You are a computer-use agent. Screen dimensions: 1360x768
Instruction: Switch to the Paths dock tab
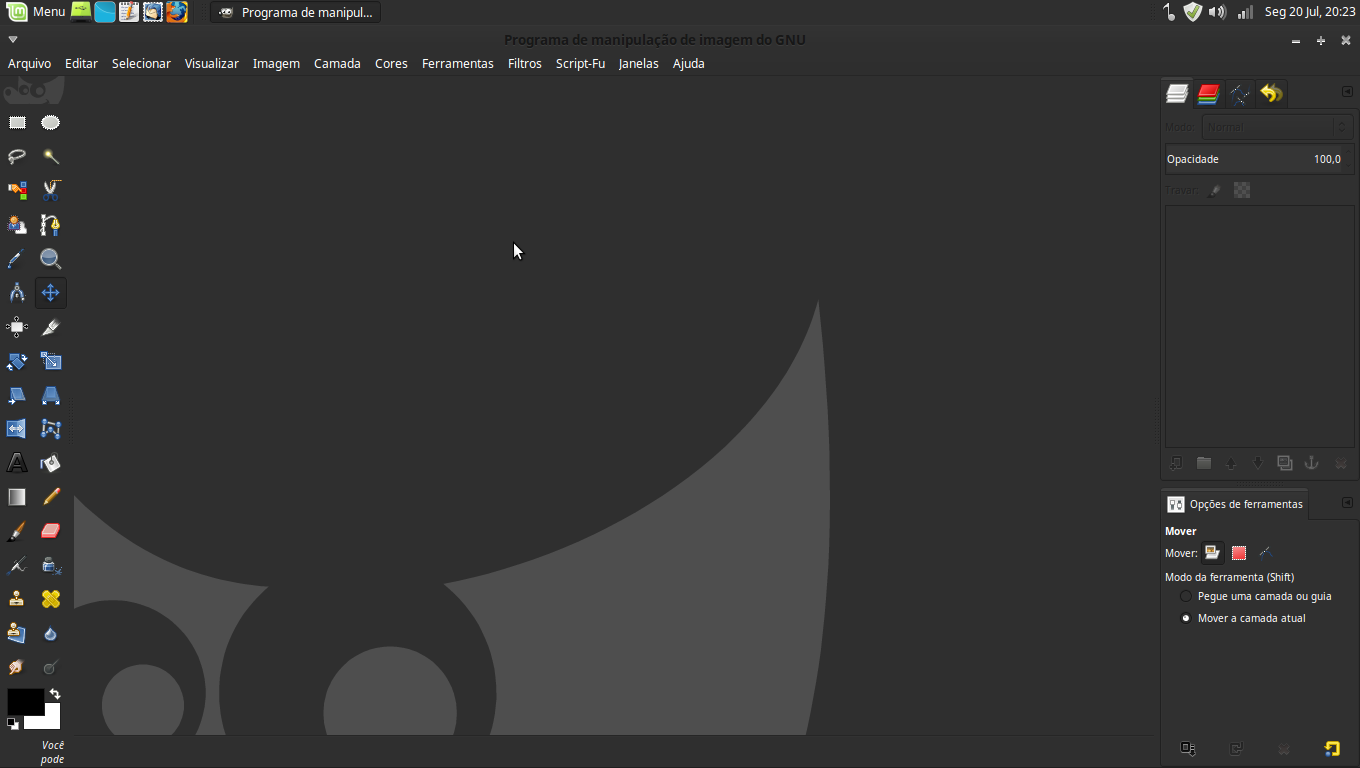point(1240,94)
